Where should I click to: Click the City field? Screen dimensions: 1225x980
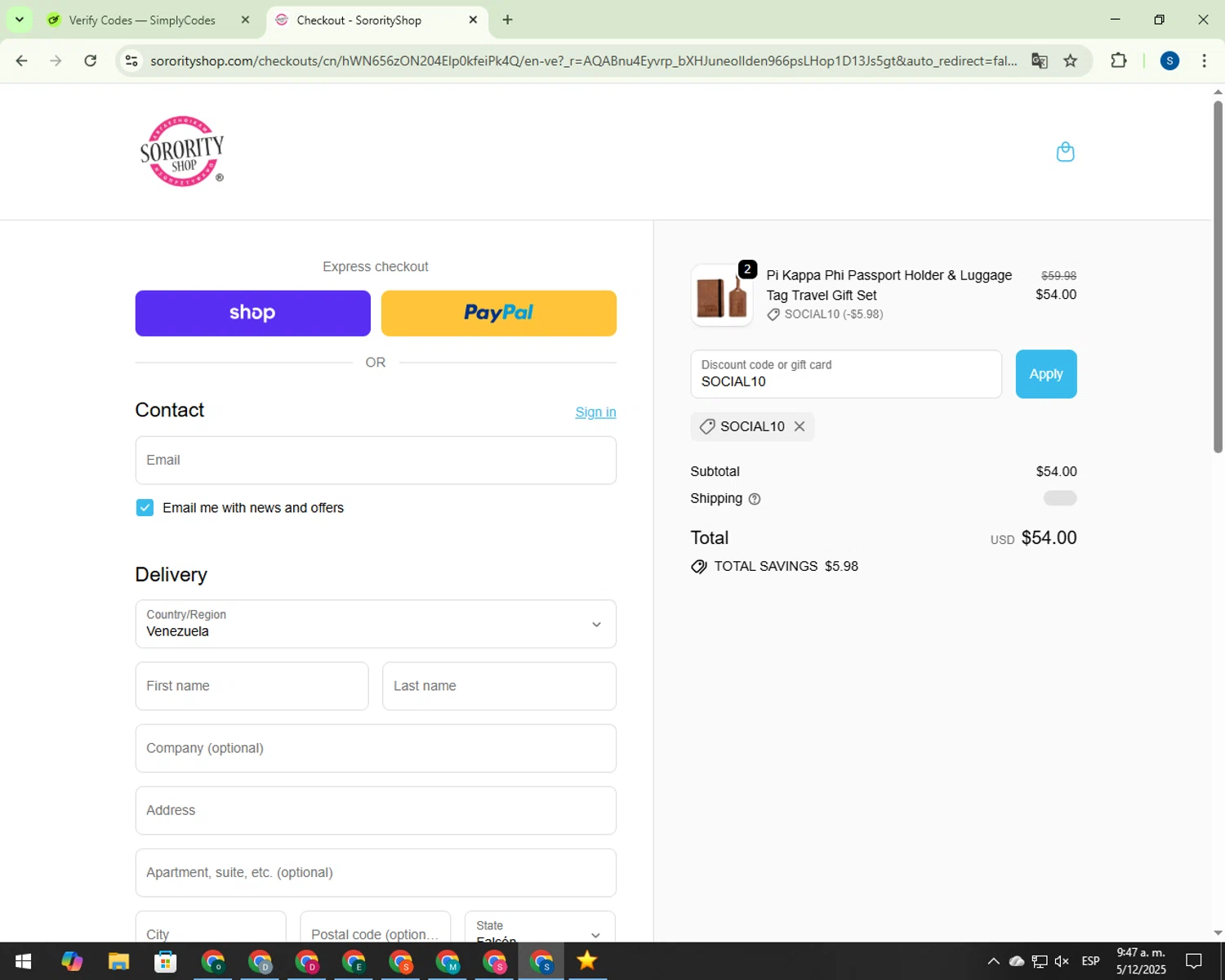[x=211, y=927]
